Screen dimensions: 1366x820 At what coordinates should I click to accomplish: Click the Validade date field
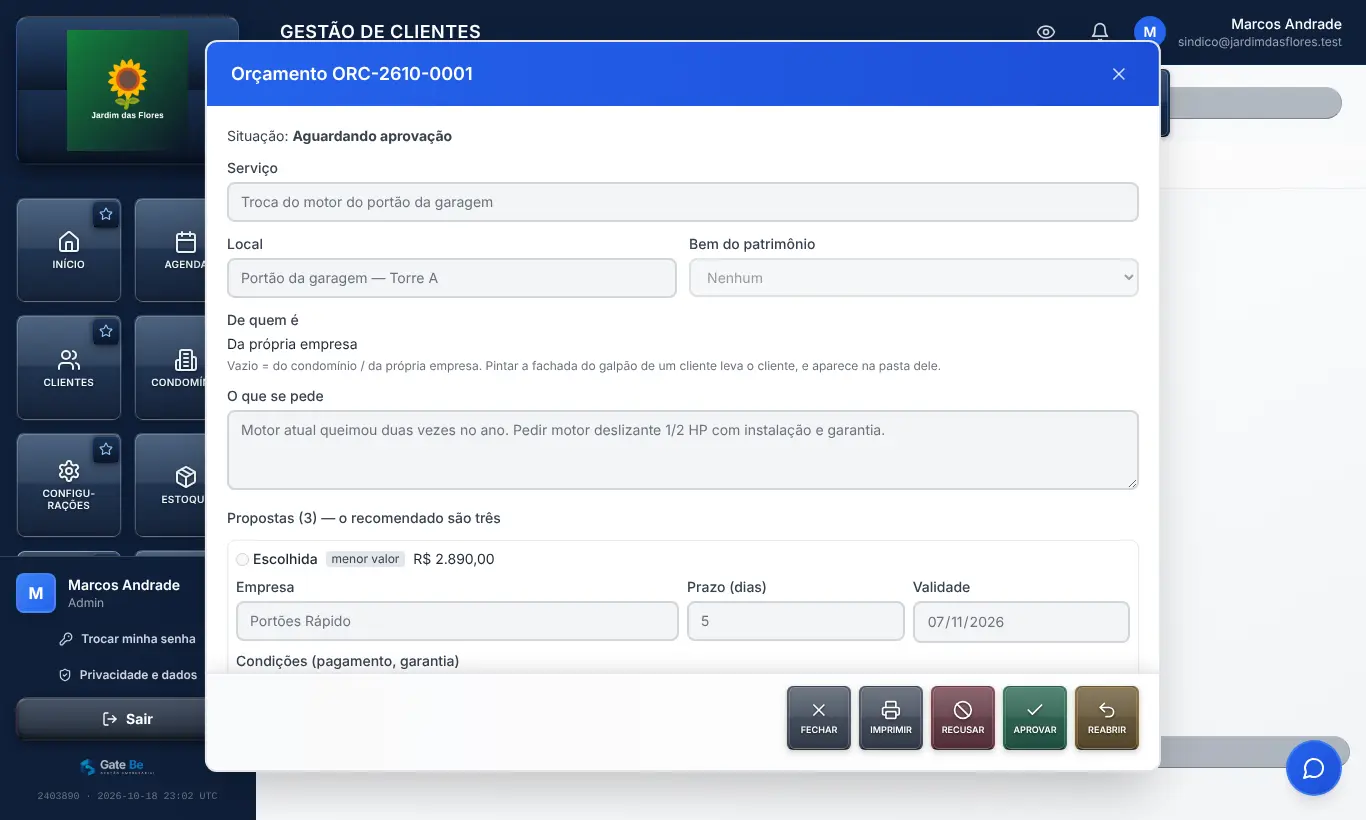pyautogui.click(x=1021, y=621)
